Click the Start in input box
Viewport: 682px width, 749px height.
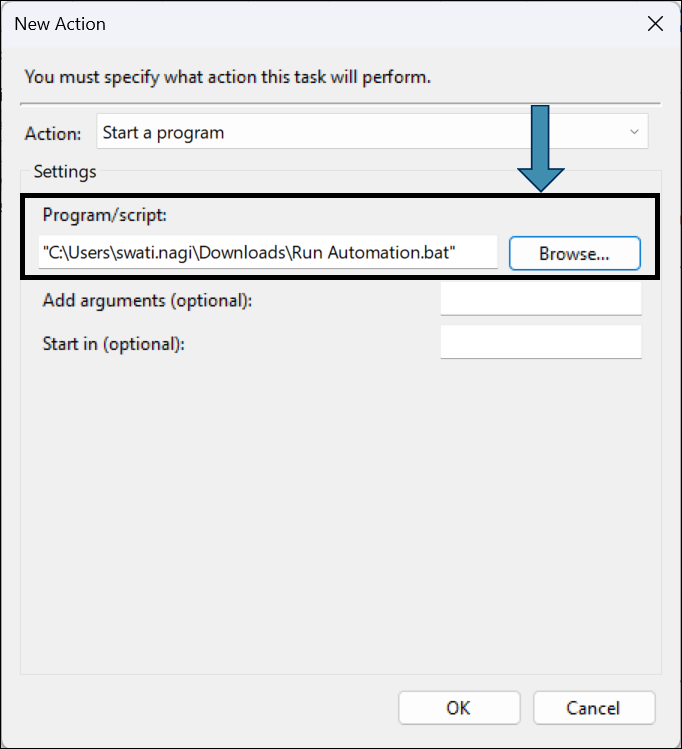[x=540, y=342]
